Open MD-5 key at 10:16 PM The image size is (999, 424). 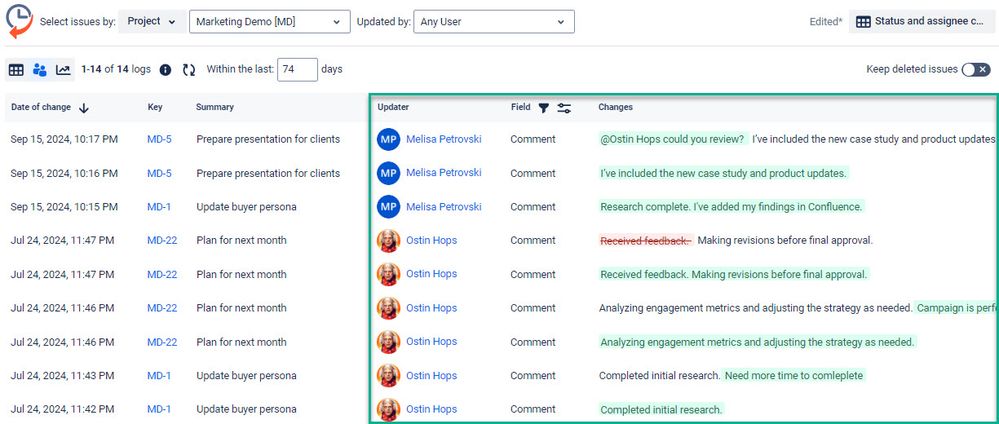click(159, 173)
